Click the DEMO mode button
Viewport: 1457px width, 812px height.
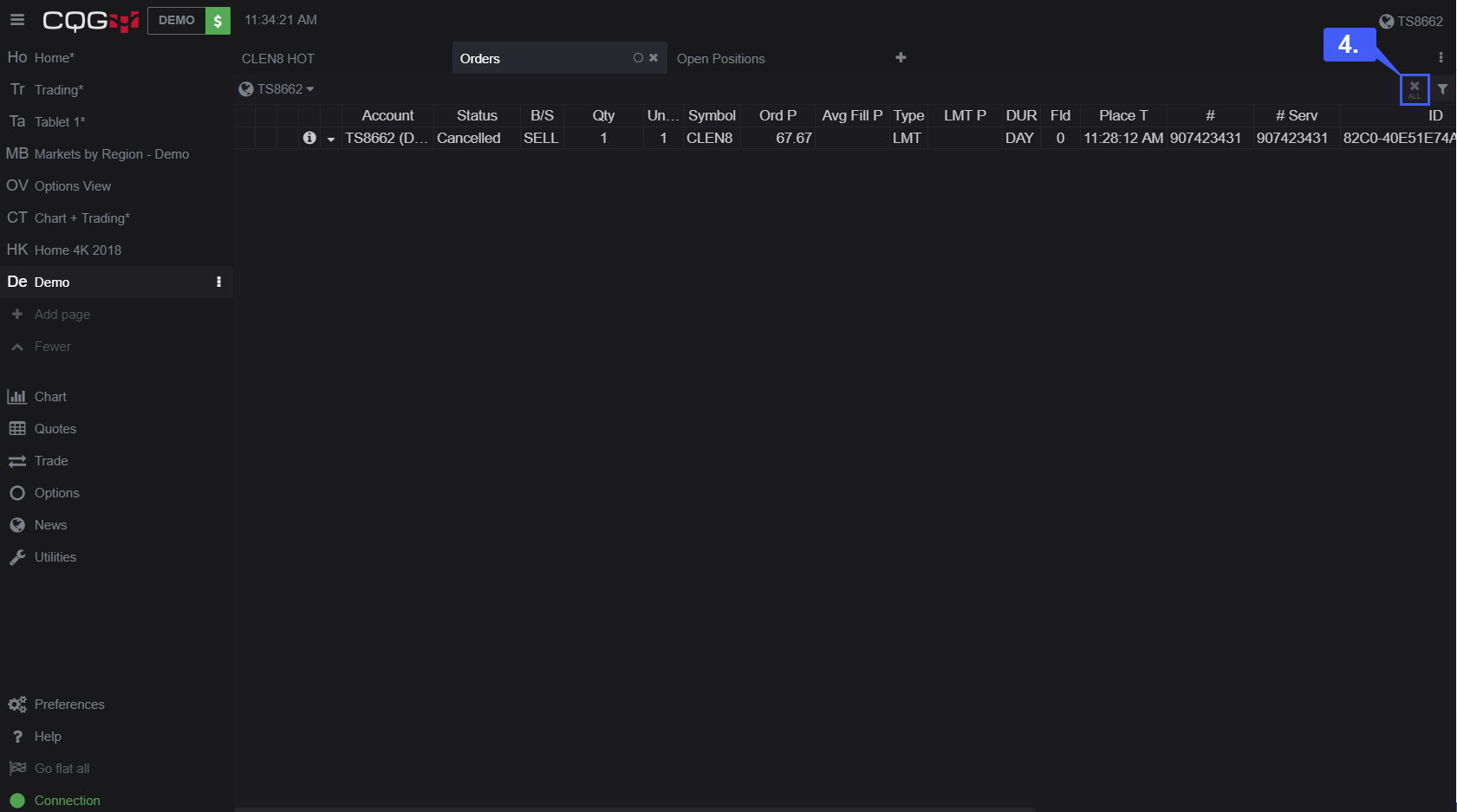coord(177,21)
